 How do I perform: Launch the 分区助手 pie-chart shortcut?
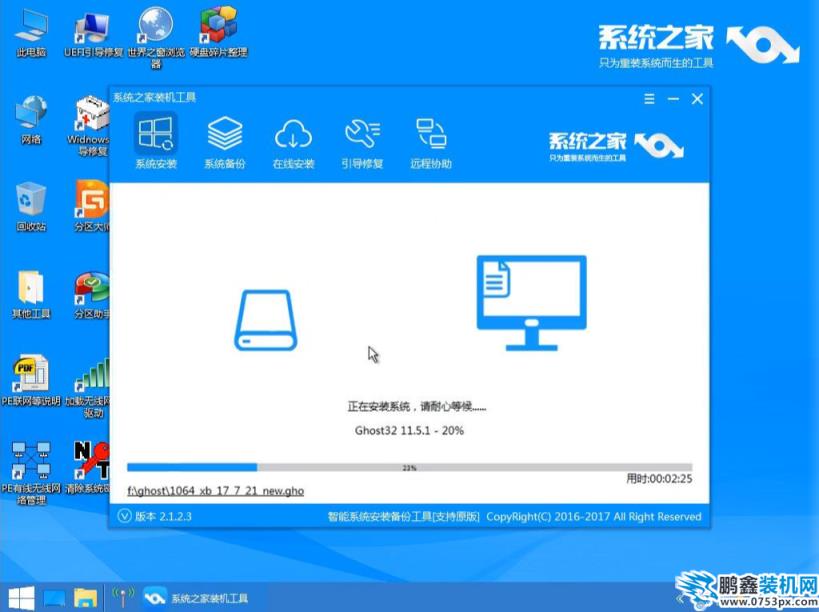(x=92, y=294)
